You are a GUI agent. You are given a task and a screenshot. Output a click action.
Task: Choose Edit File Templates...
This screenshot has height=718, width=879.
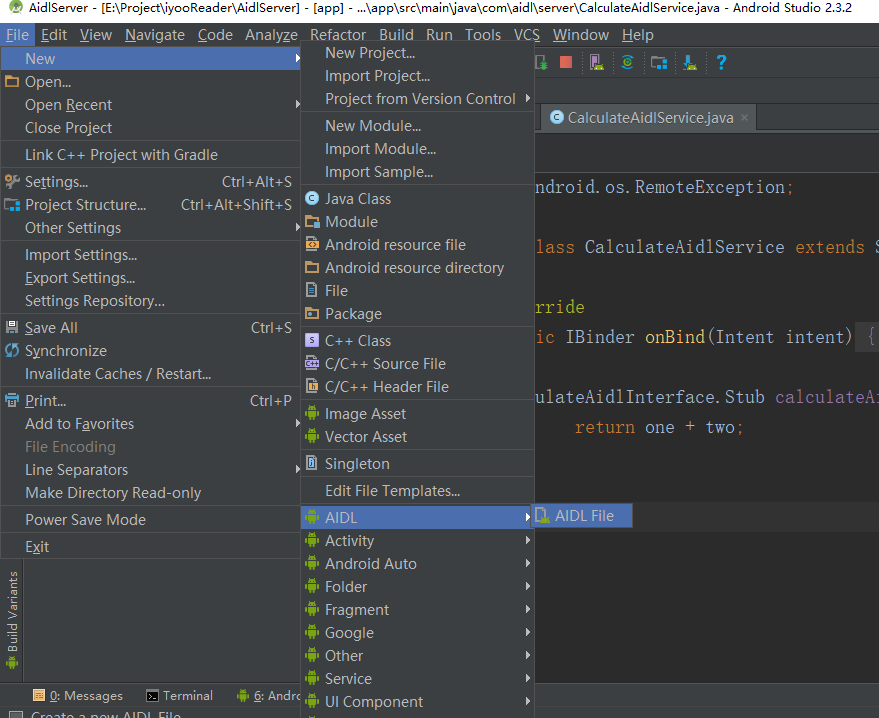tap(418, 490)
